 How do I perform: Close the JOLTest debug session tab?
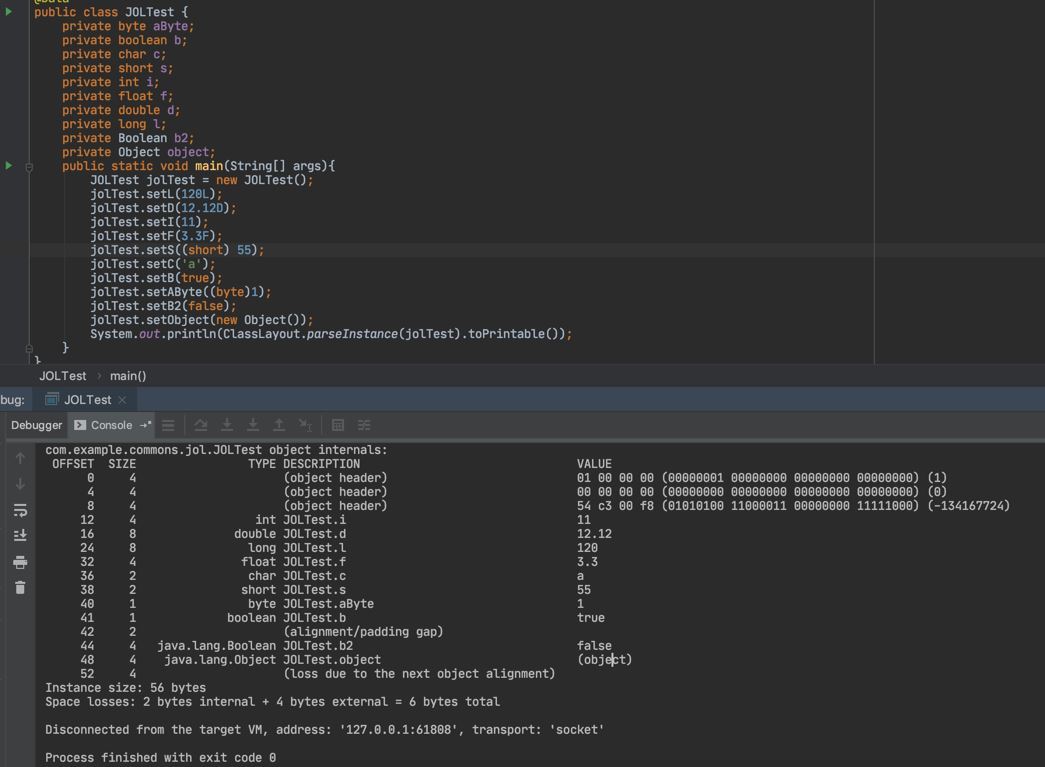pyautogui.click(x=123, y=400)
